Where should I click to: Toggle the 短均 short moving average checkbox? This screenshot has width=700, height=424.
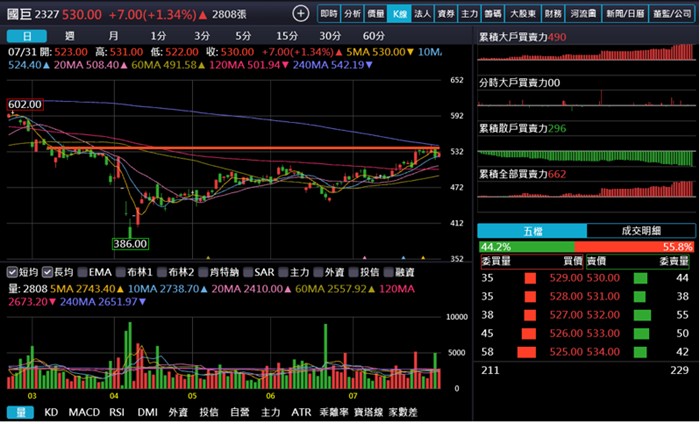[x=26, y=271]
